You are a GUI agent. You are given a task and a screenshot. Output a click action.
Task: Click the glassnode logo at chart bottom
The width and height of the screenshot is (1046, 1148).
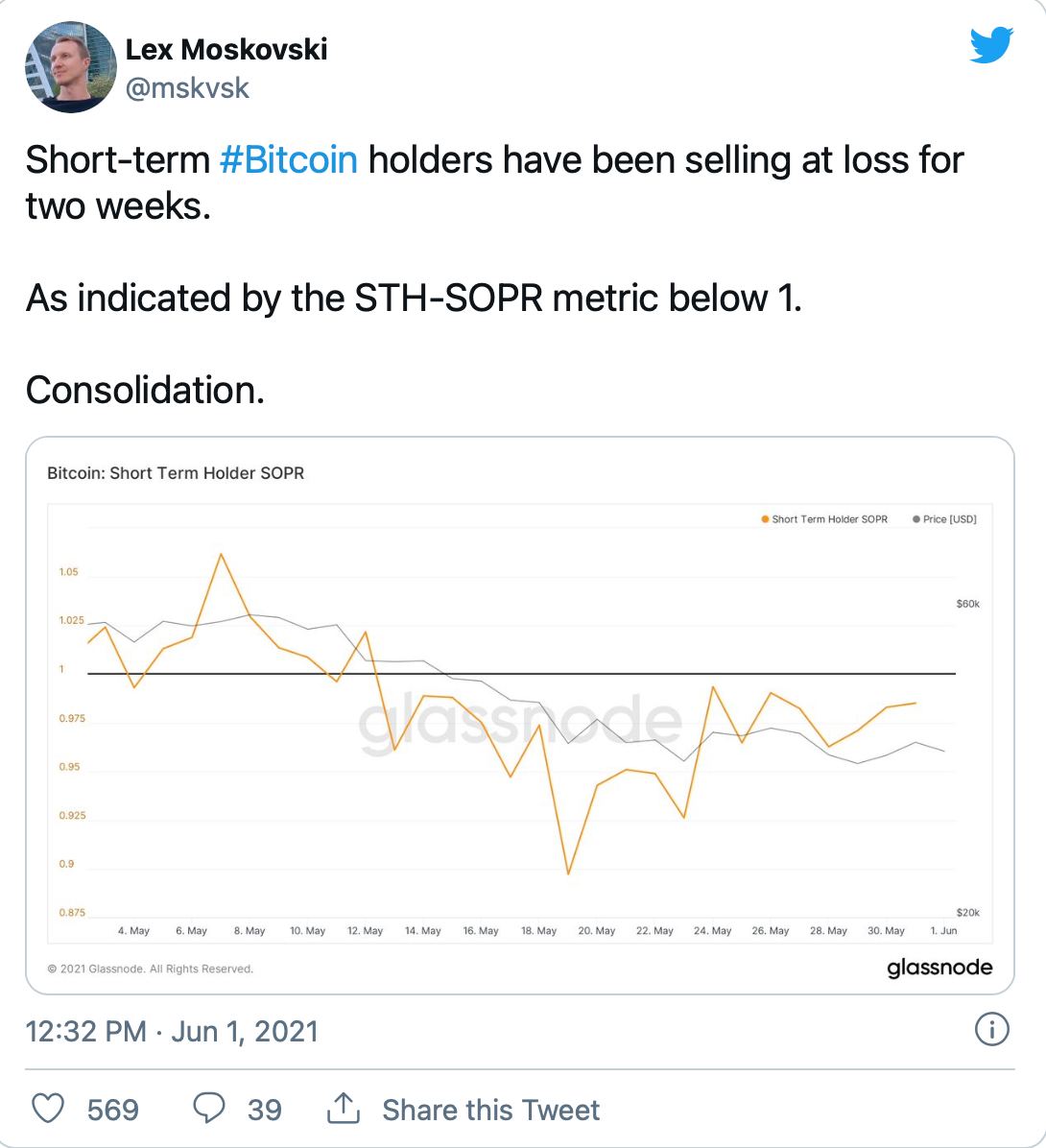point(939,968)
